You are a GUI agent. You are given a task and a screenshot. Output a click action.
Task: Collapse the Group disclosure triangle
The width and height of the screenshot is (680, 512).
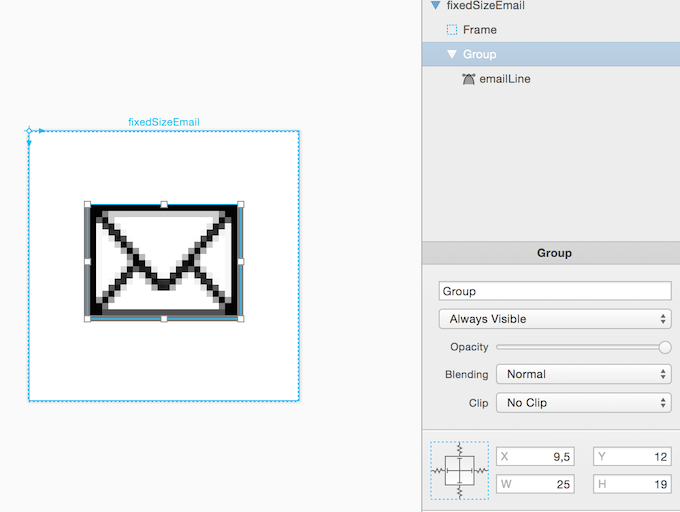[452, 54]
